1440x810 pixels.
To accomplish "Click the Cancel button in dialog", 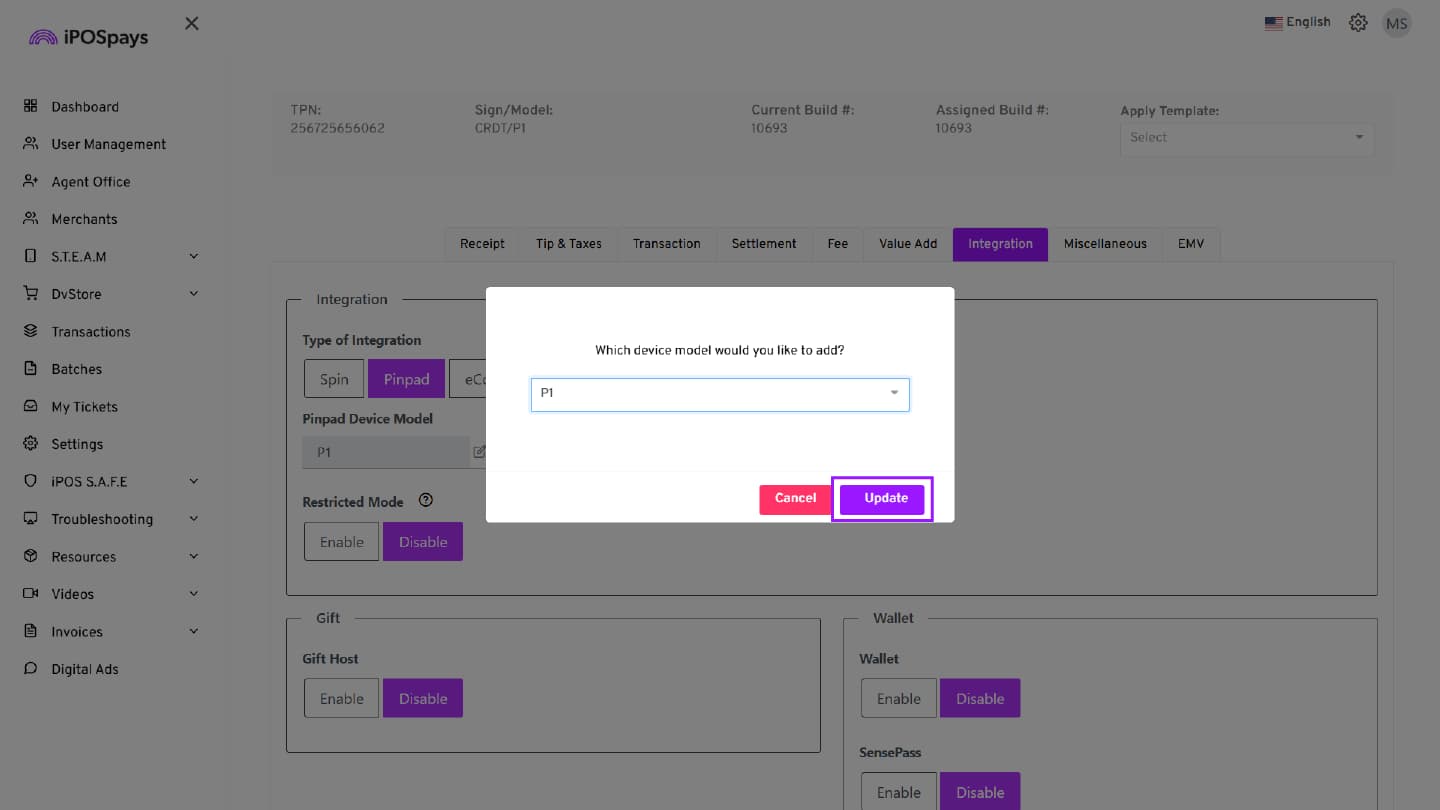I will coord(795,499).
